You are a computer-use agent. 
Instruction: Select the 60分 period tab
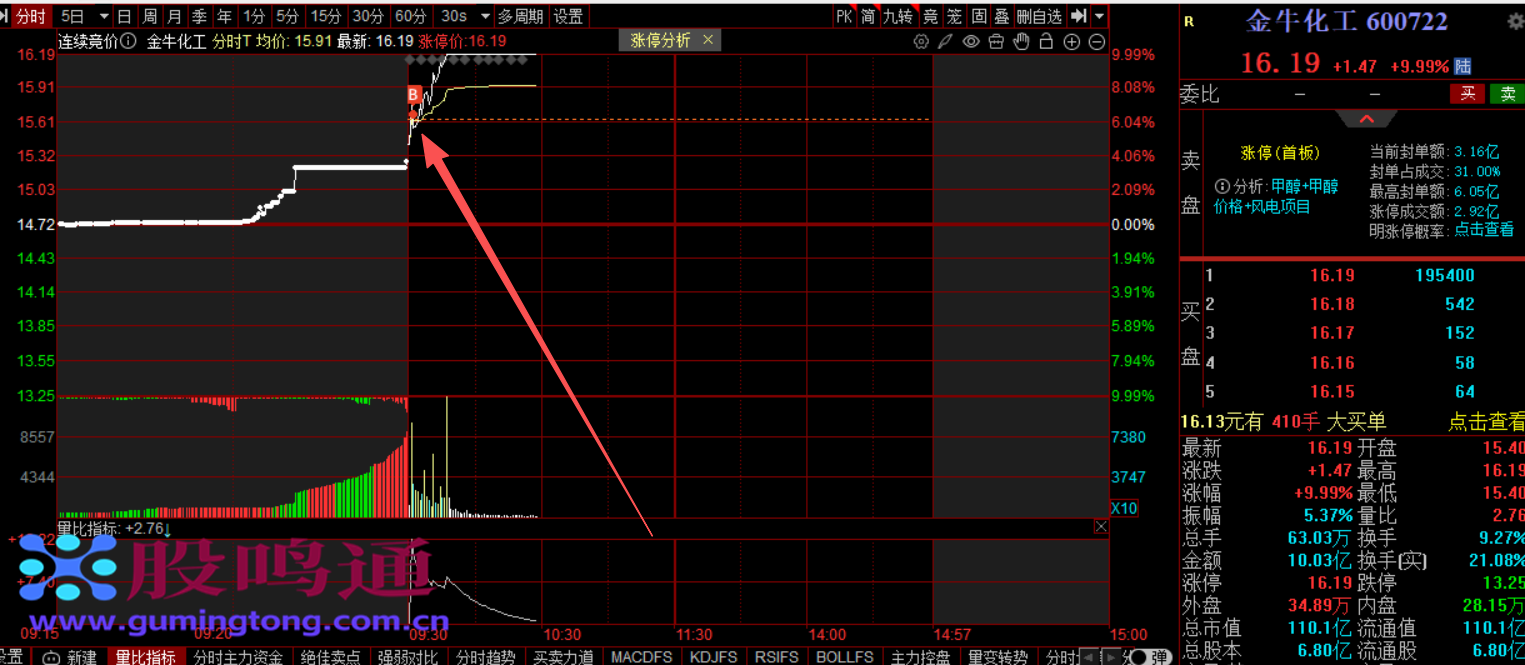(410, 16)
